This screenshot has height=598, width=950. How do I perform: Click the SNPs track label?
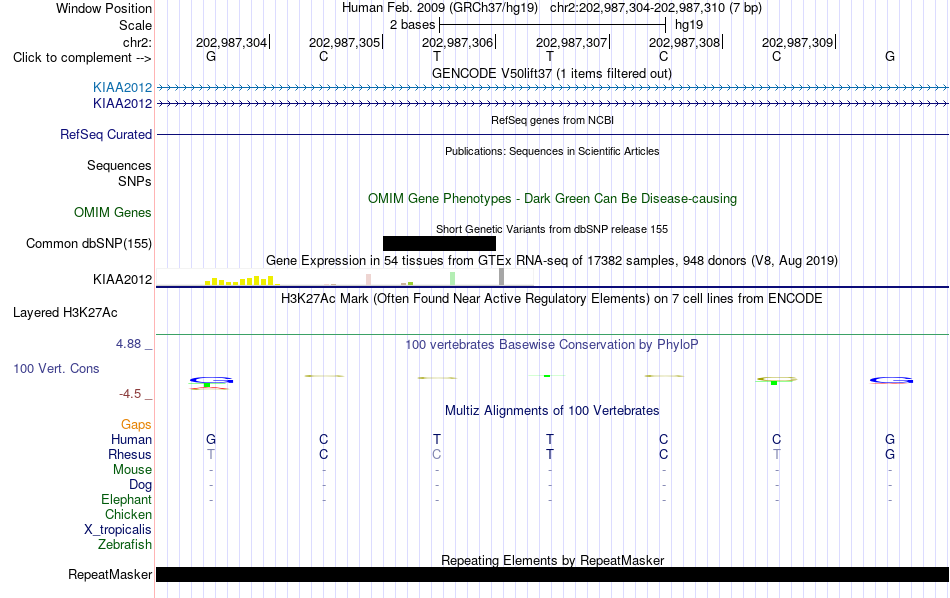click(135, 181)
